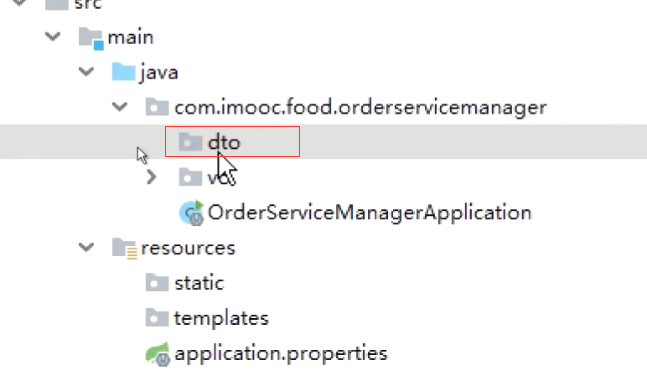This screenshot has width=647, height=375.
Task: Expand the vo package chevron
Action: coord(151,177)
